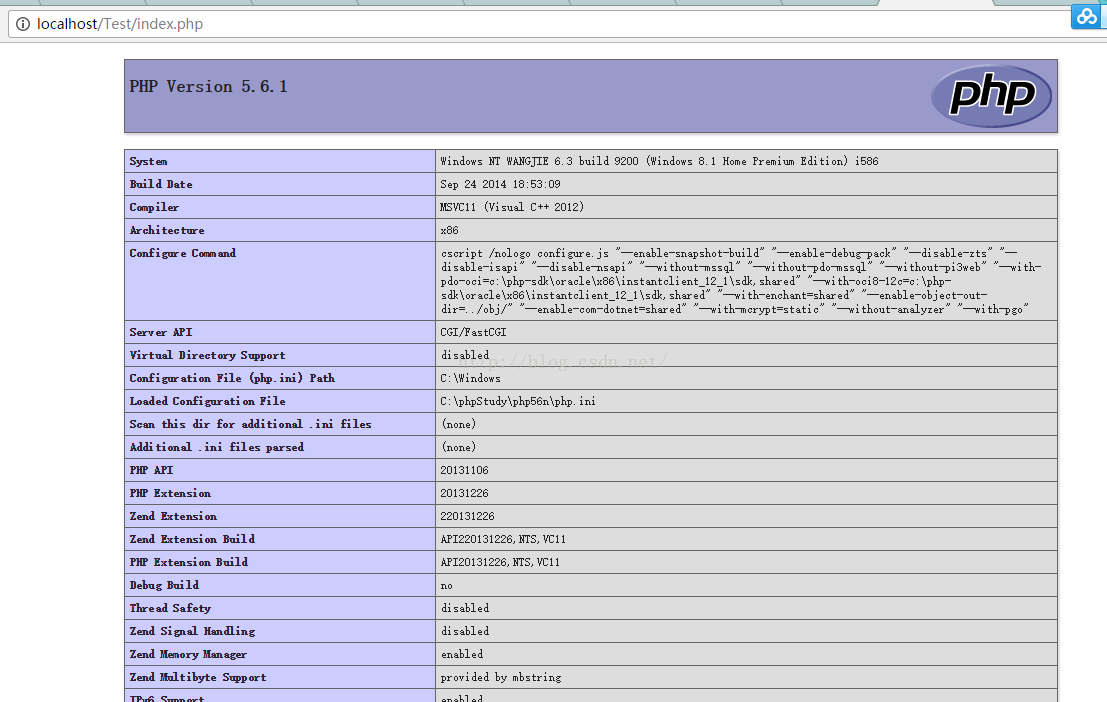Image resolution: width=1107 pixels, height=702 pixels.
Task: Click 'Loaded Configuration File' label
Action: (x=208, y=401)
